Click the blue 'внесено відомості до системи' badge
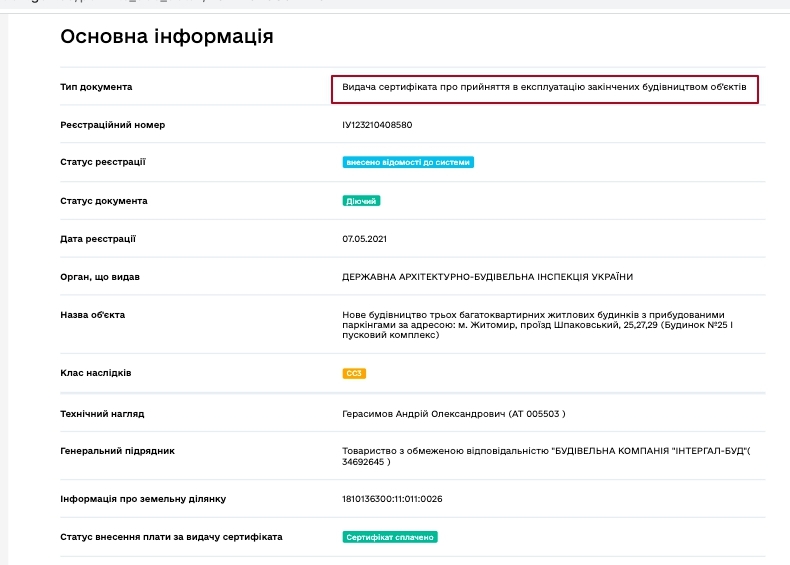The width and height of the screenshot is (790, 565). (408, 162)
